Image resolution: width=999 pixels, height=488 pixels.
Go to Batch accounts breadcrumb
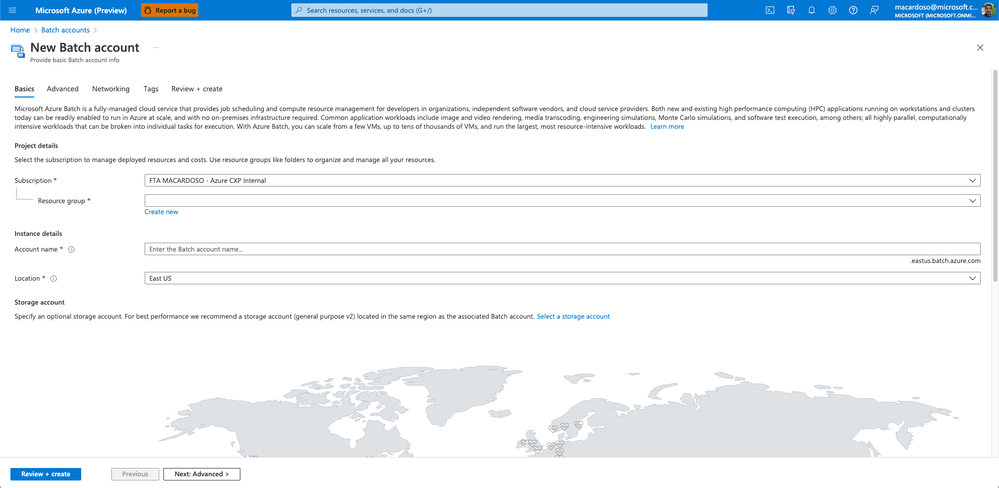point(66,30)
